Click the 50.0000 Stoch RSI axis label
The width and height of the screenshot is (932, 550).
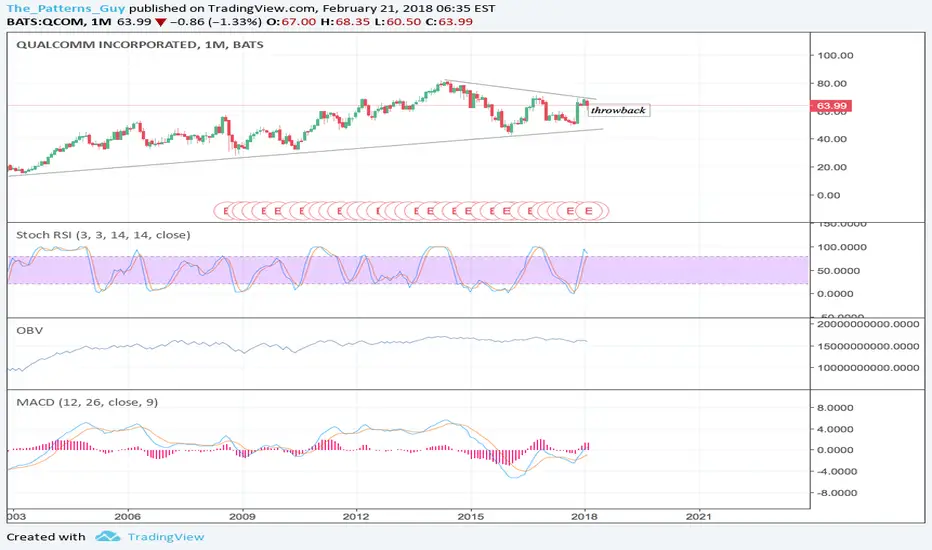pyautogui.click(x=839, y=271)
